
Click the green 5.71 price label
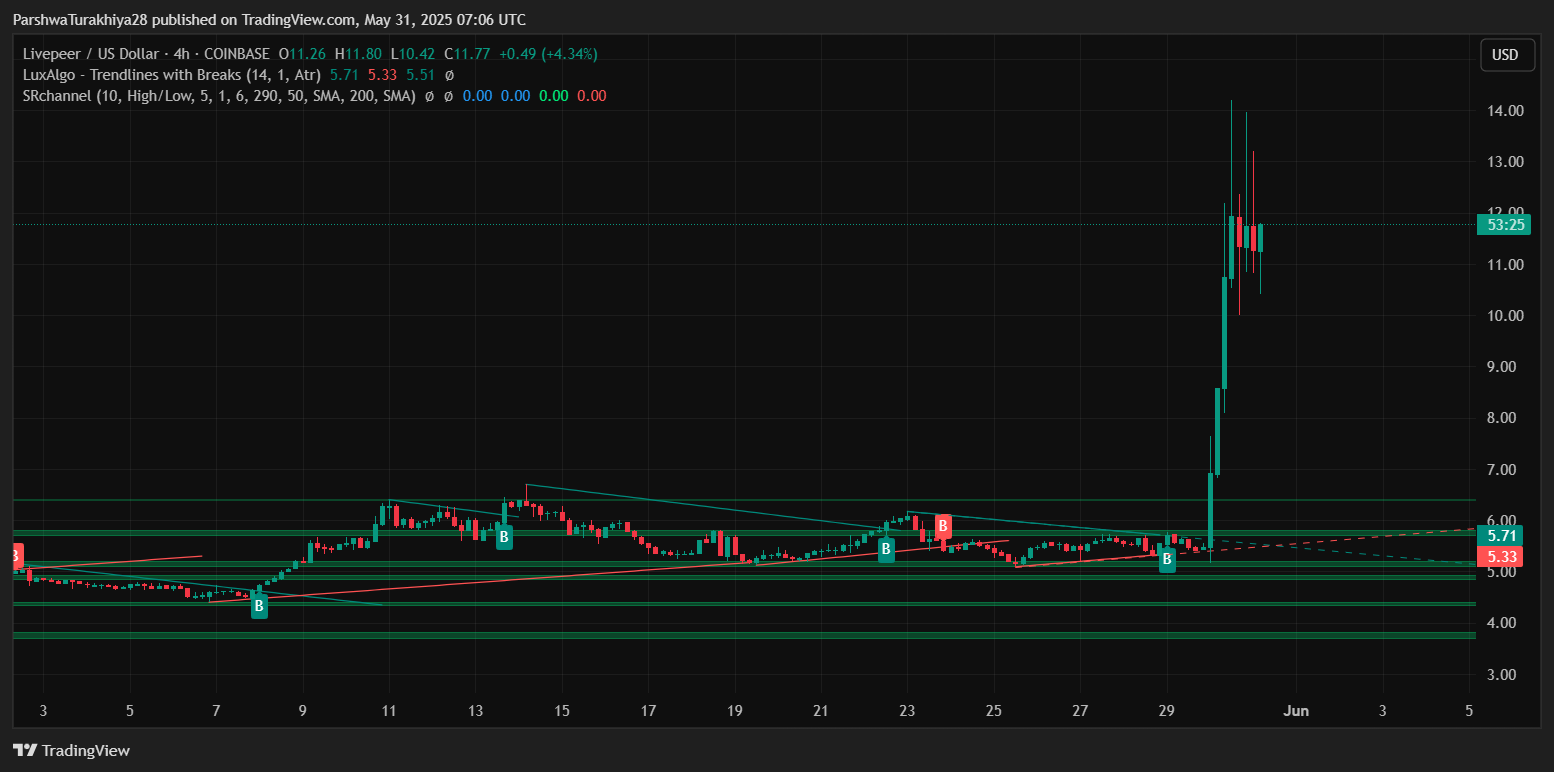coord(1503,536)
